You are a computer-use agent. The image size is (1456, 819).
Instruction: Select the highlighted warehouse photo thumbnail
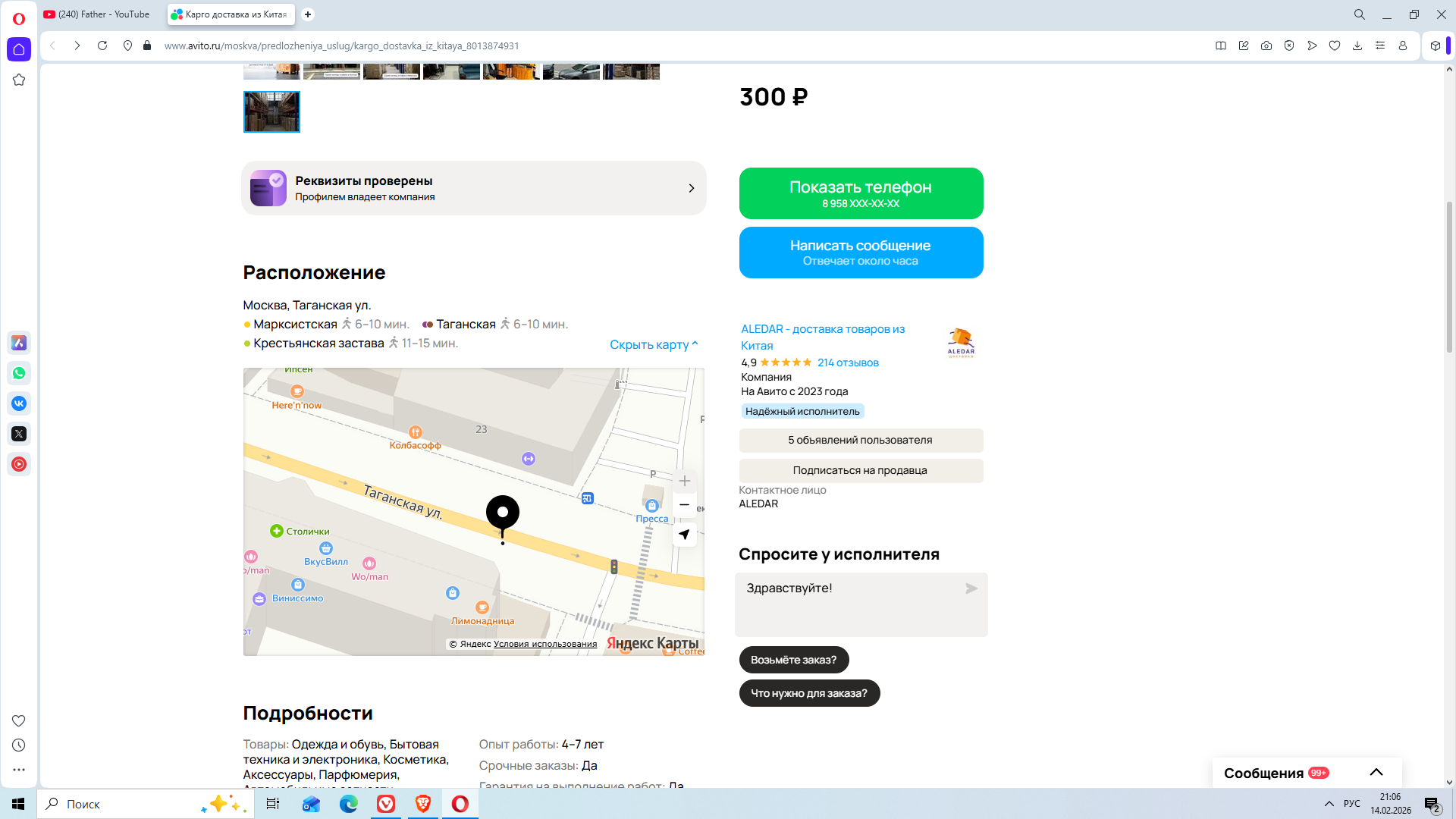click(271, 112)
